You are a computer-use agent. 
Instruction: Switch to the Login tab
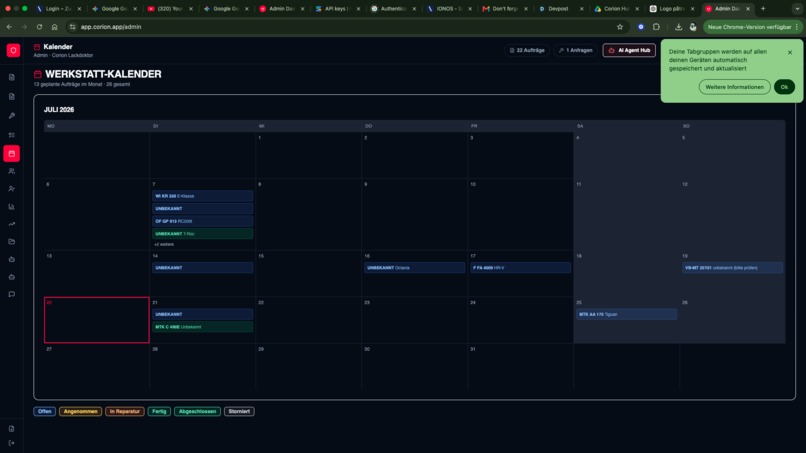tap(57, 9)
